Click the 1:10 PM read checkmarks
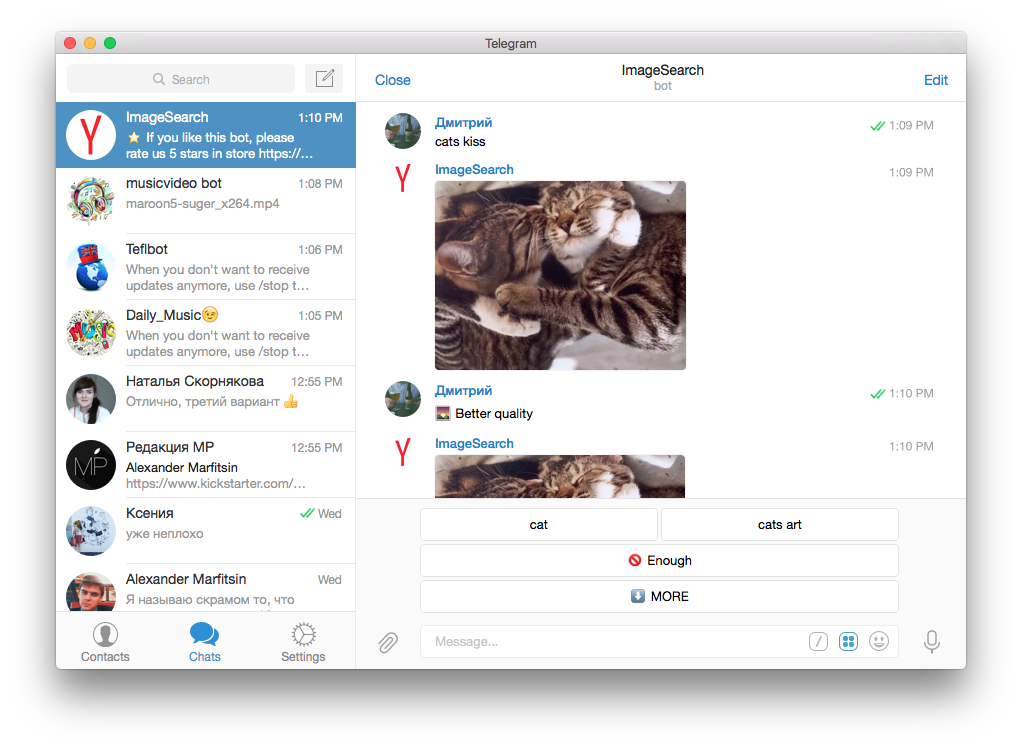The width and height of the screenshot is (1022, 749). click(x=877, y=394)
